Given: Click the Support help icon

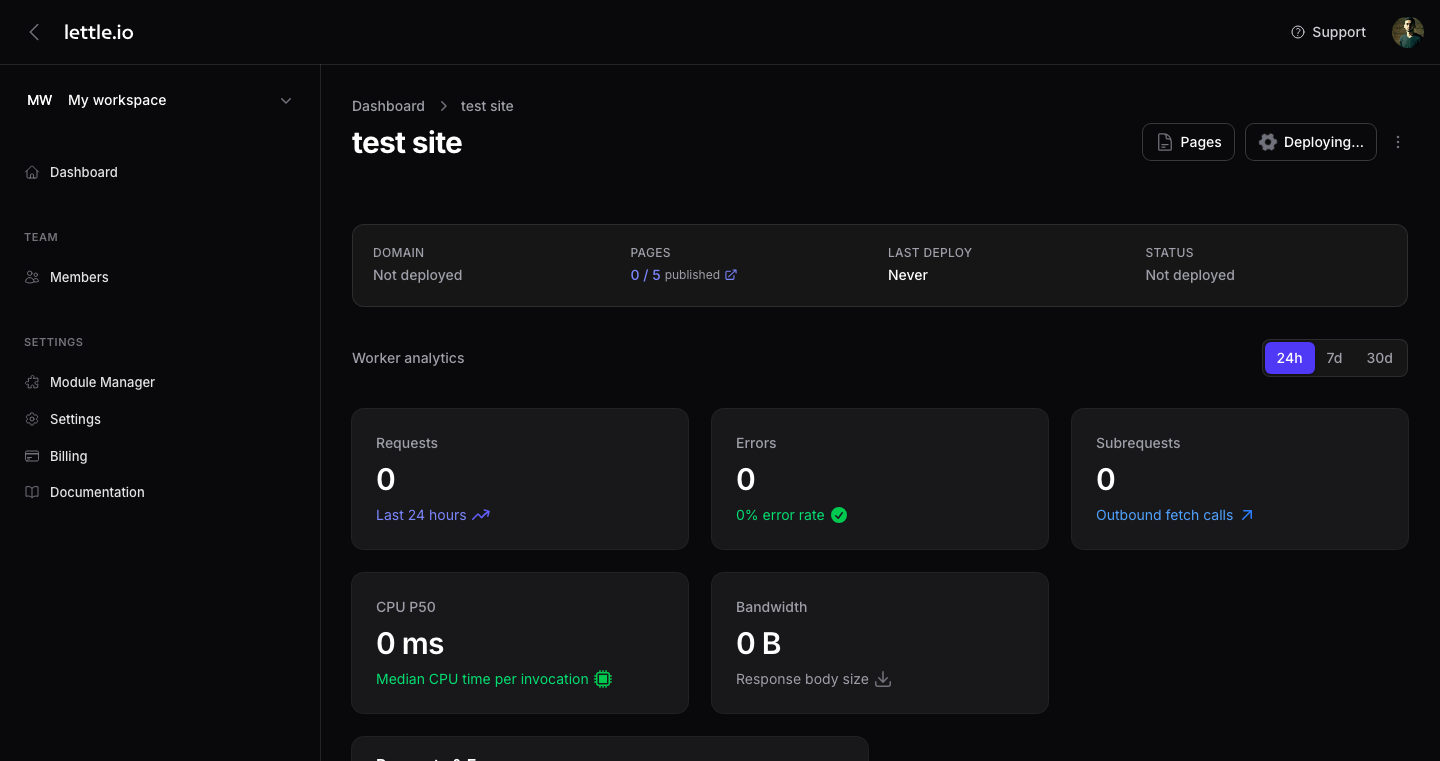Looking at the screenshot, I should pyautogui.click(x=1298, y=32).
